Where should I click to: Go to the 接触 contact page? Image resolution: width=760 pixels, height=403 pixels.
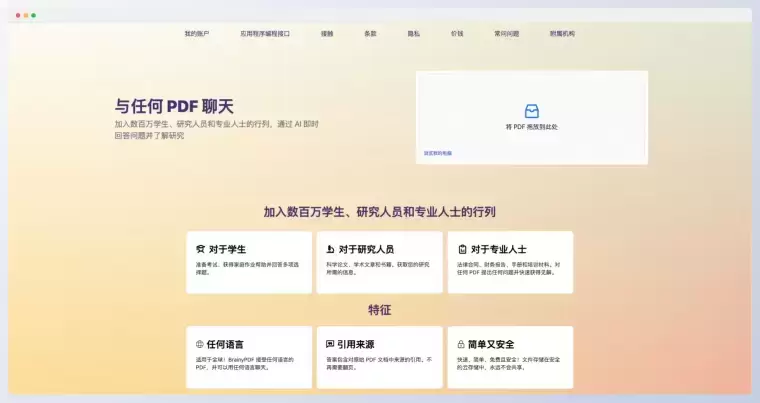point(327,33)
